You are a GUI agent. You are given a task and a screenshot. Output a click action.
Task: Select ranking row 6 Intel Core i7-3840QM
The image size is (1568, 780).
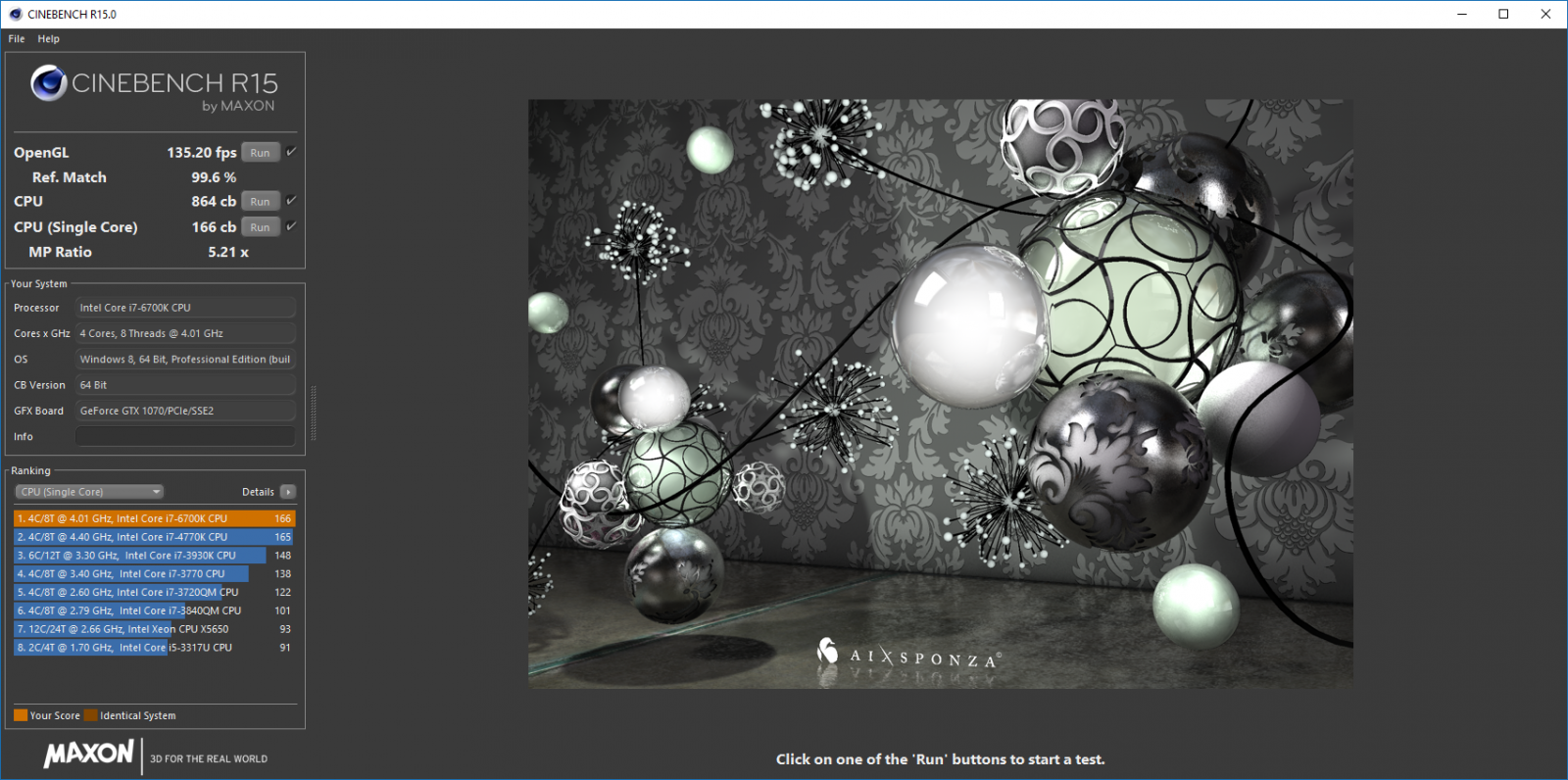pos(155,610)
